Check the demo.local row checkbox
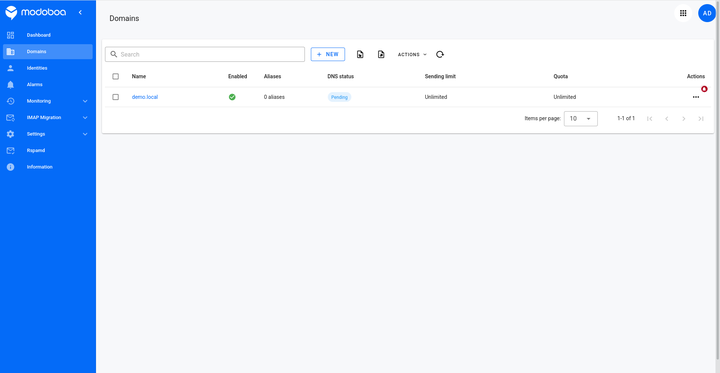Viewport: 720px width, 373px height. point(116,97)
